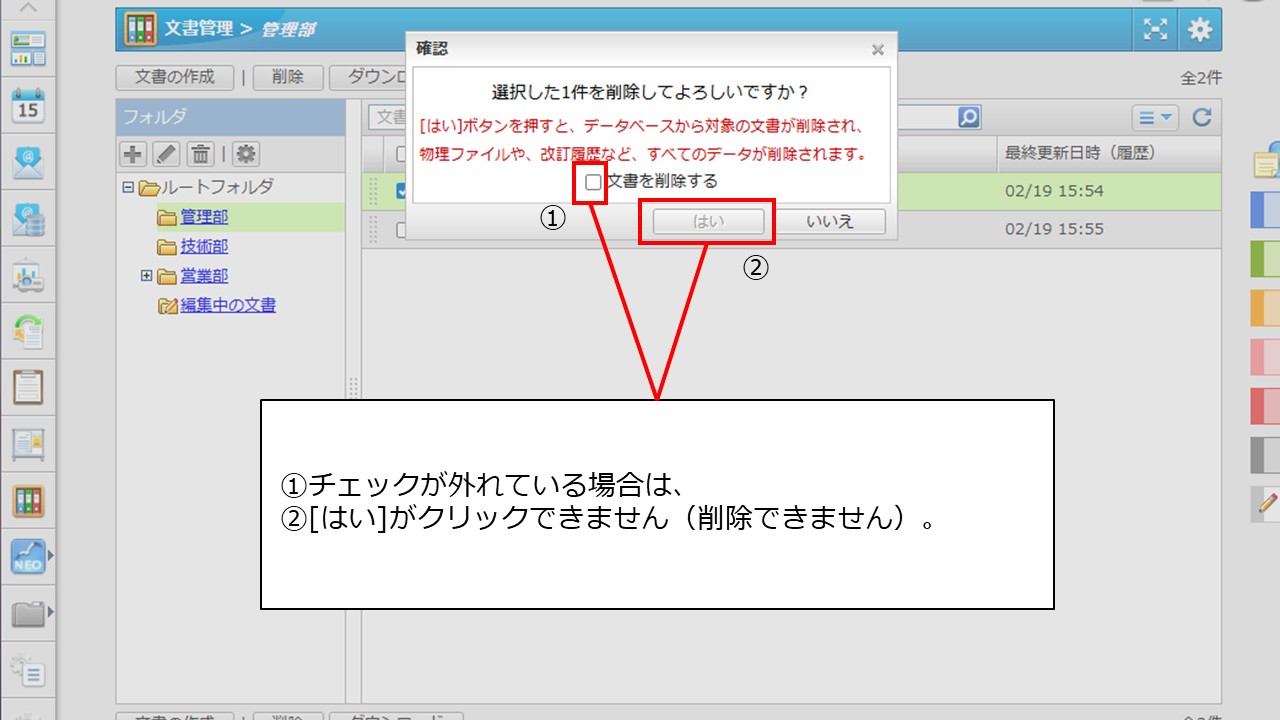Image resolution: width=1280 pixels, height=720 pixels.
Task: Open the presentation chart icon in left sidebar
Action: click(28, 276)
